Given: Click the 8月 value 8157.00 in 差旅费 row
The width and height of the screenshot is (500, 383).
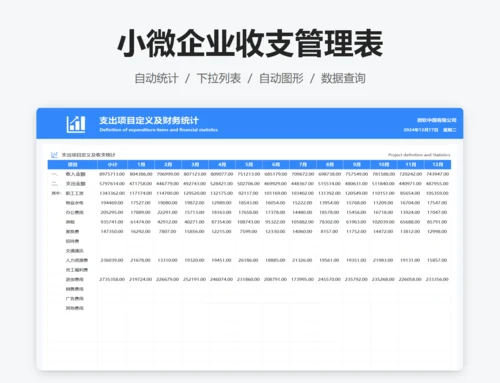Looking at the screenshot, I should pos(329,232).
